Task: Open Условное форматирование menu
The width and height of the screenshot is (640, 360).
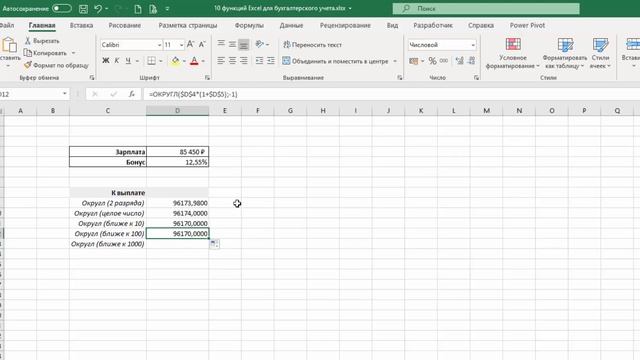Action: (513, 53)
